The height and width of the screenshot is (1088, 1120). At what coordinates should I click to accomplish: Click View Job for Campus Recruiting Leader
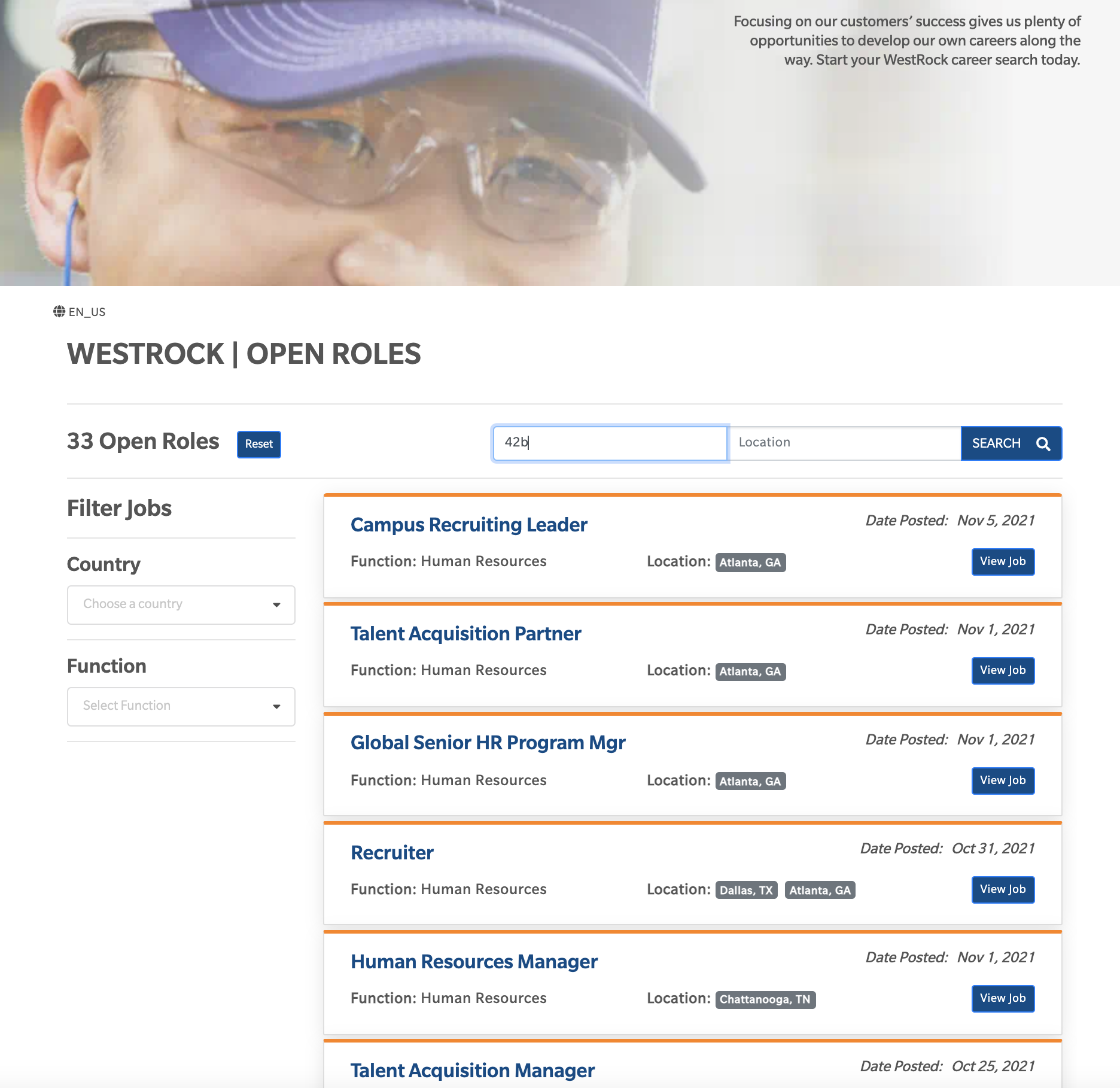1002,561
